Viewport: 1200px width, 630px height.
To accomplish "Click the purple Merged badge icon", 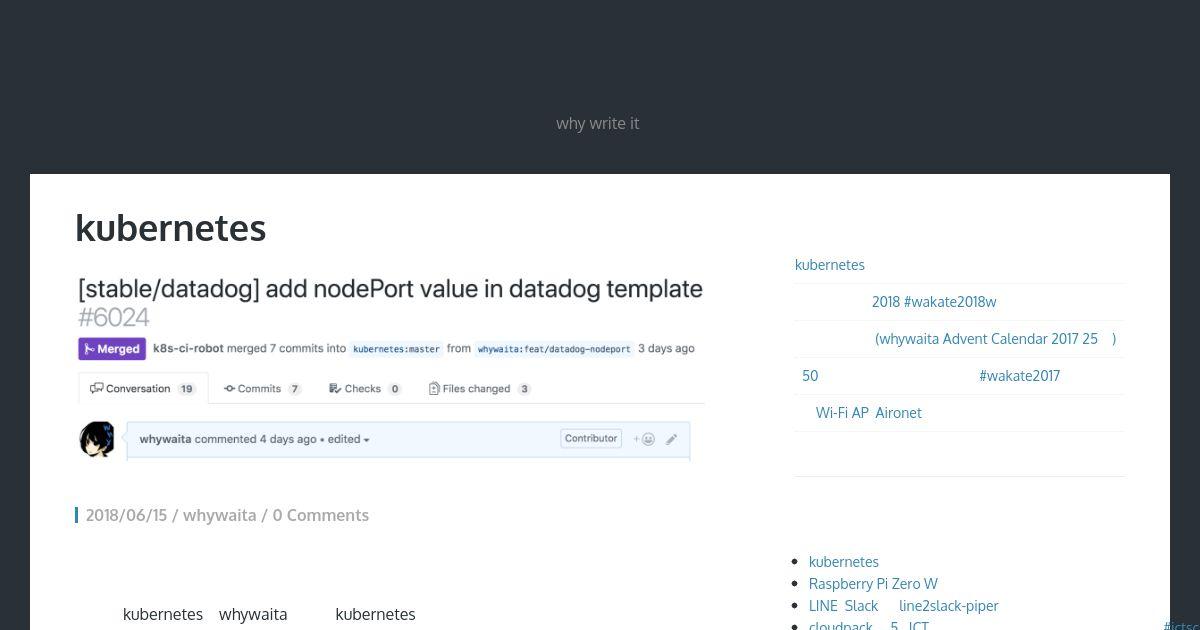I will point(89,349).
